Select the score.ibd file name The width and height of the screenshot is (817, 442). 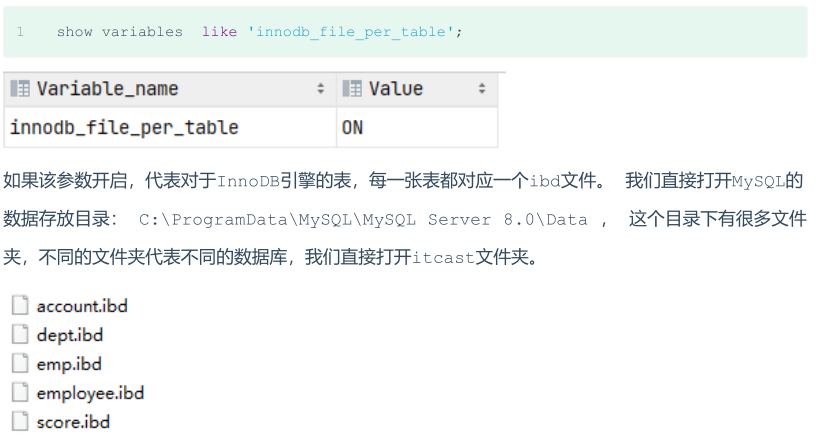tap(73, 422)
